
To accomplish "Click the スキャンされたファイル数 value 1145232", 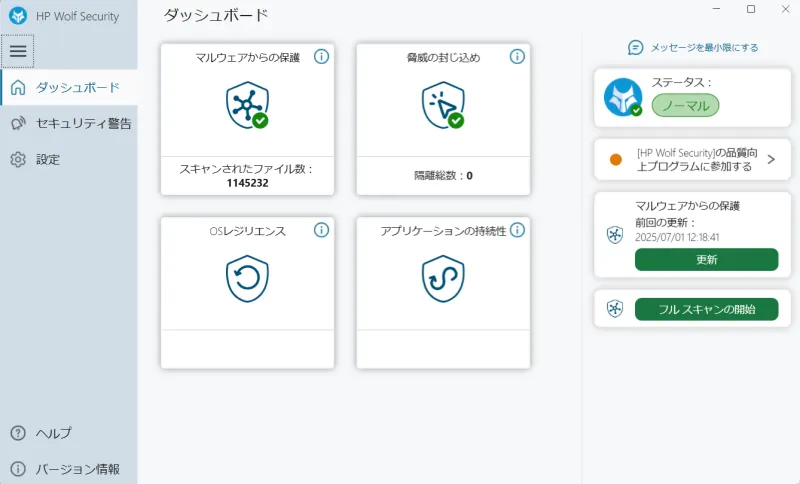I will coord(247,183).
